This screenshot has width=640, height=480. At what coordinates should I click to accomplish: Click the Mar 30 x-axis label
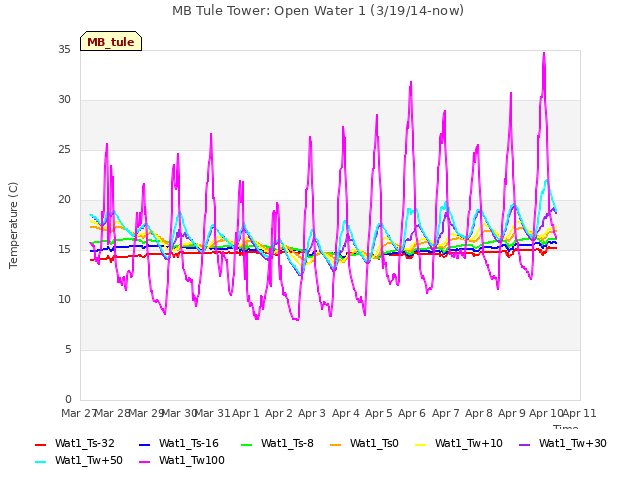point(179,413)
